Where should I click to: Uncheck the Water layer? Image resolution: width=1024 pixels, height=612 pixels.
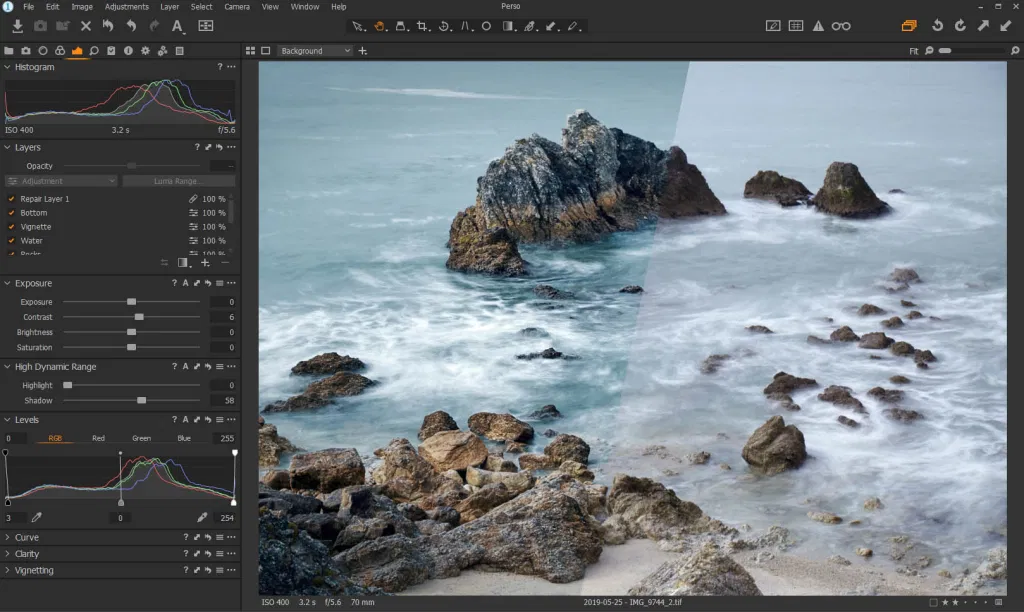pos(11,241)
